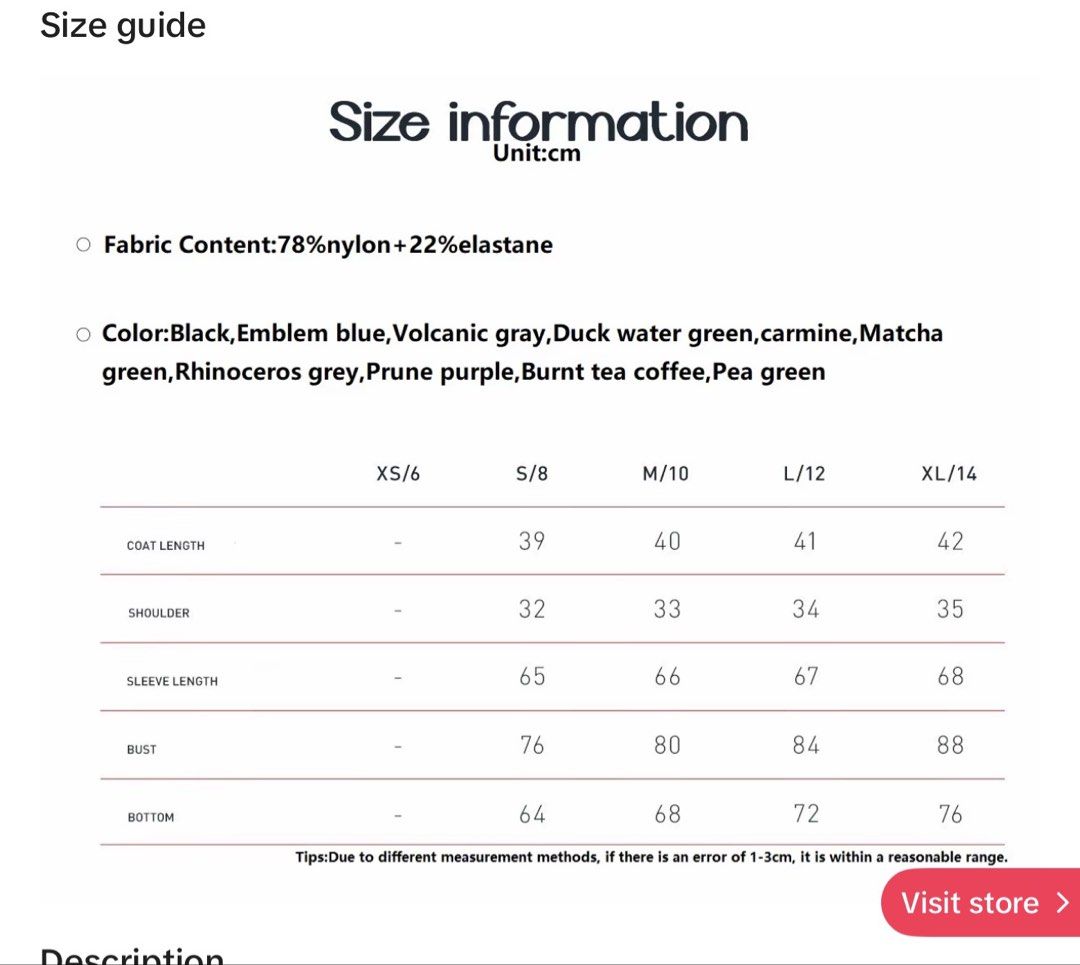The image size is (1080, 965).
Task: Select the S/8 size column header
Action: tap(532, 474)
